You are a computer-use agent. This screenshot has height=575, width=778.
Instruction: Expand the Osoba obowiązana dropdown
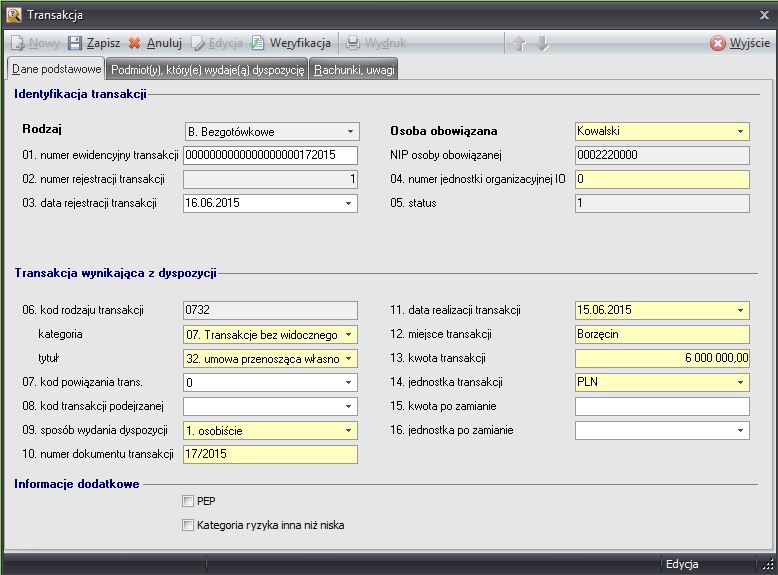[x=741, y=131]
